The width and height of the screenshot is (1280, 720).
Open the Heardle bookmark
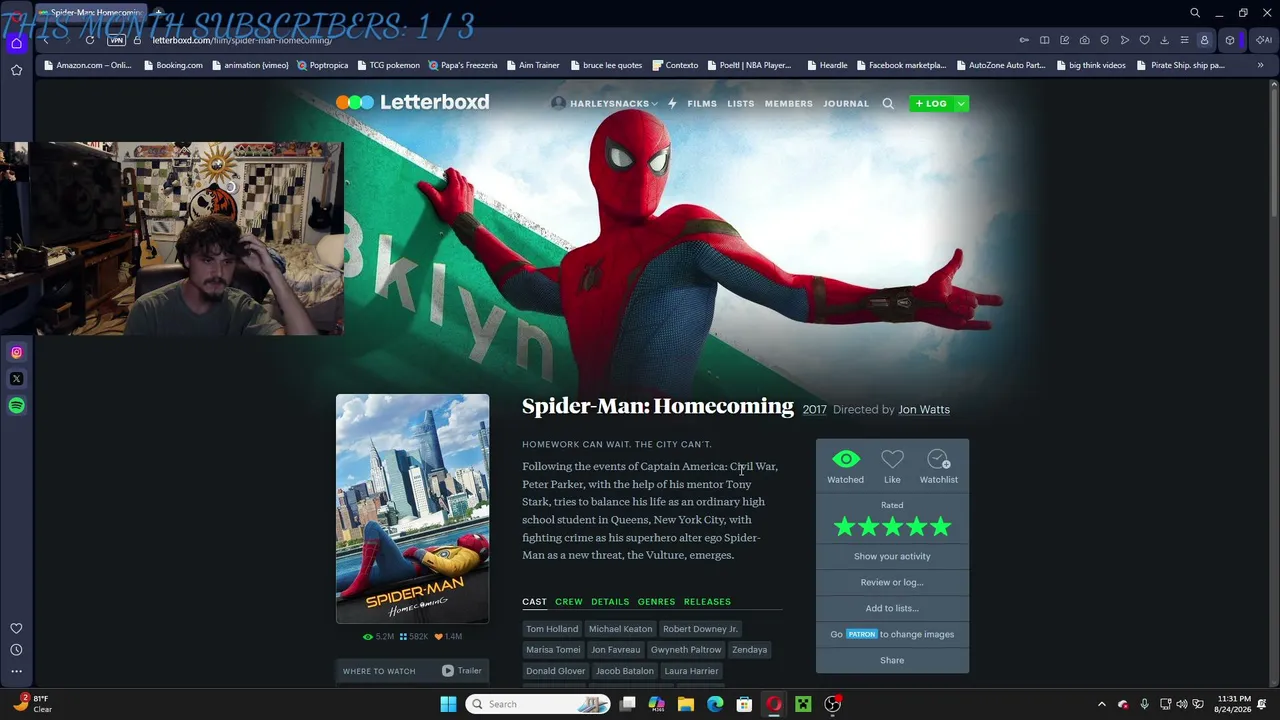826,65
